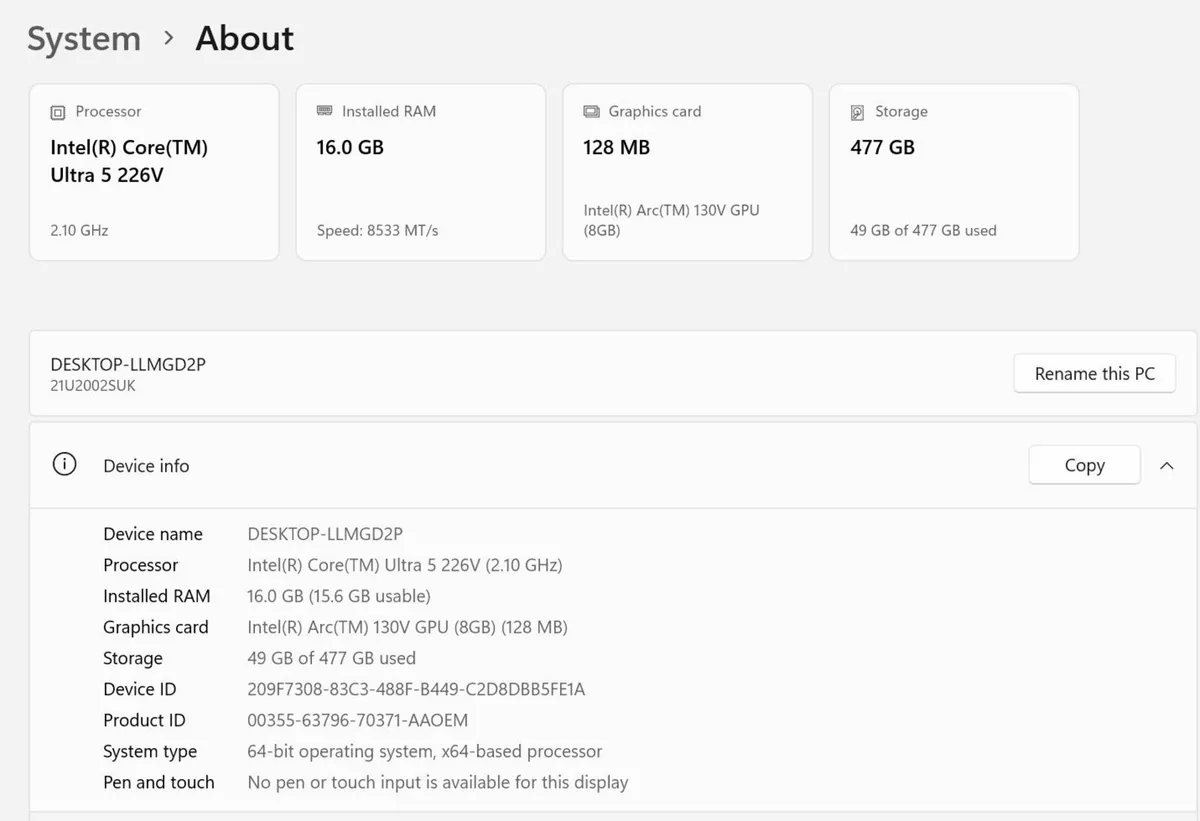Click the Device info header row
Image resolution: width=1200 pixels, height=821 pixels.
(613, 465)
